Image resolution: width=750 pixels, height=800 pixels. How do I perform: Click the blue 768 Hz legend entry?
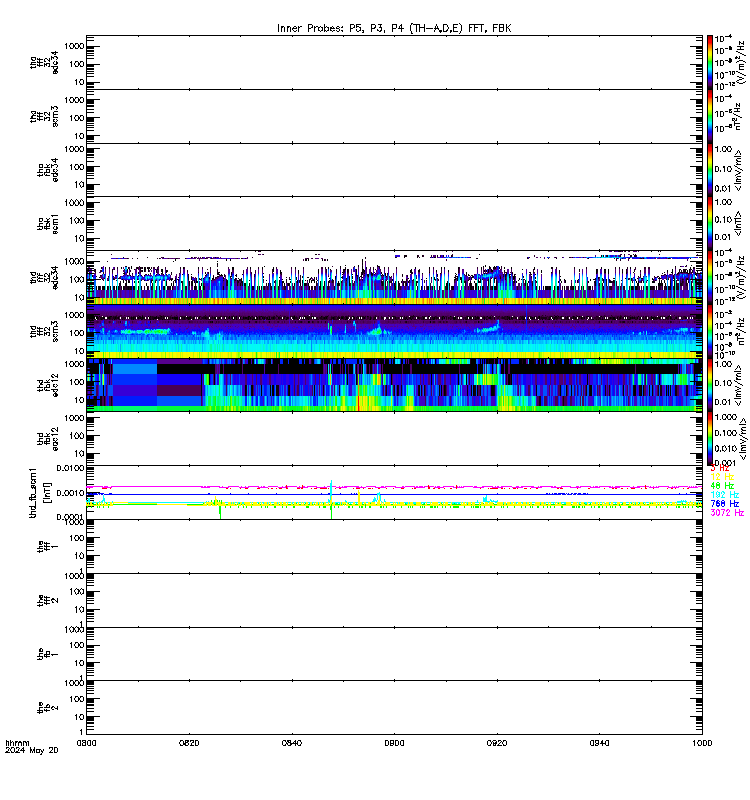724,504
